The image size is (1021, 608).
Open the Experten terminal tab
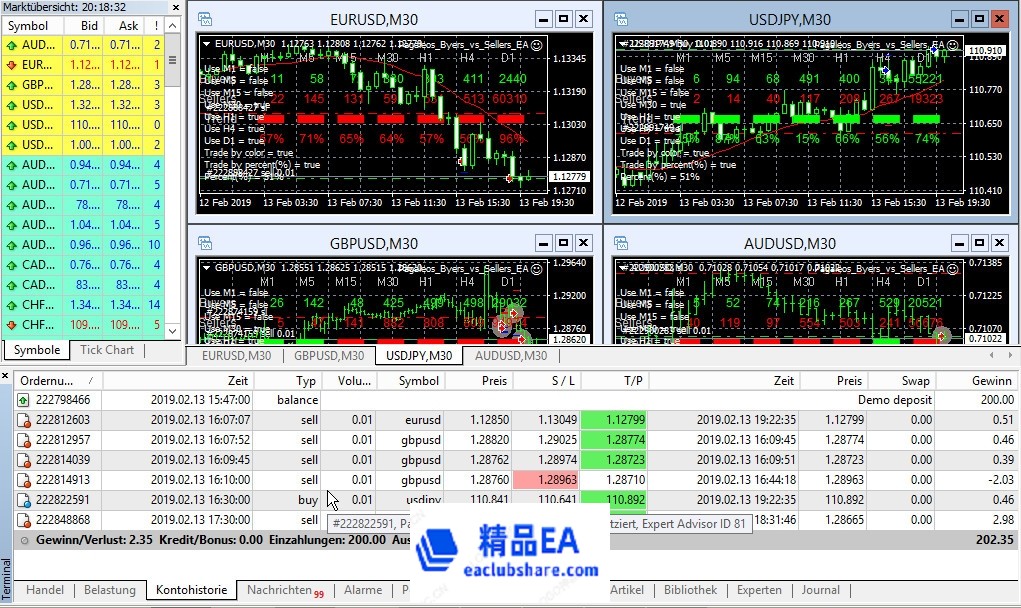point(759,590)
